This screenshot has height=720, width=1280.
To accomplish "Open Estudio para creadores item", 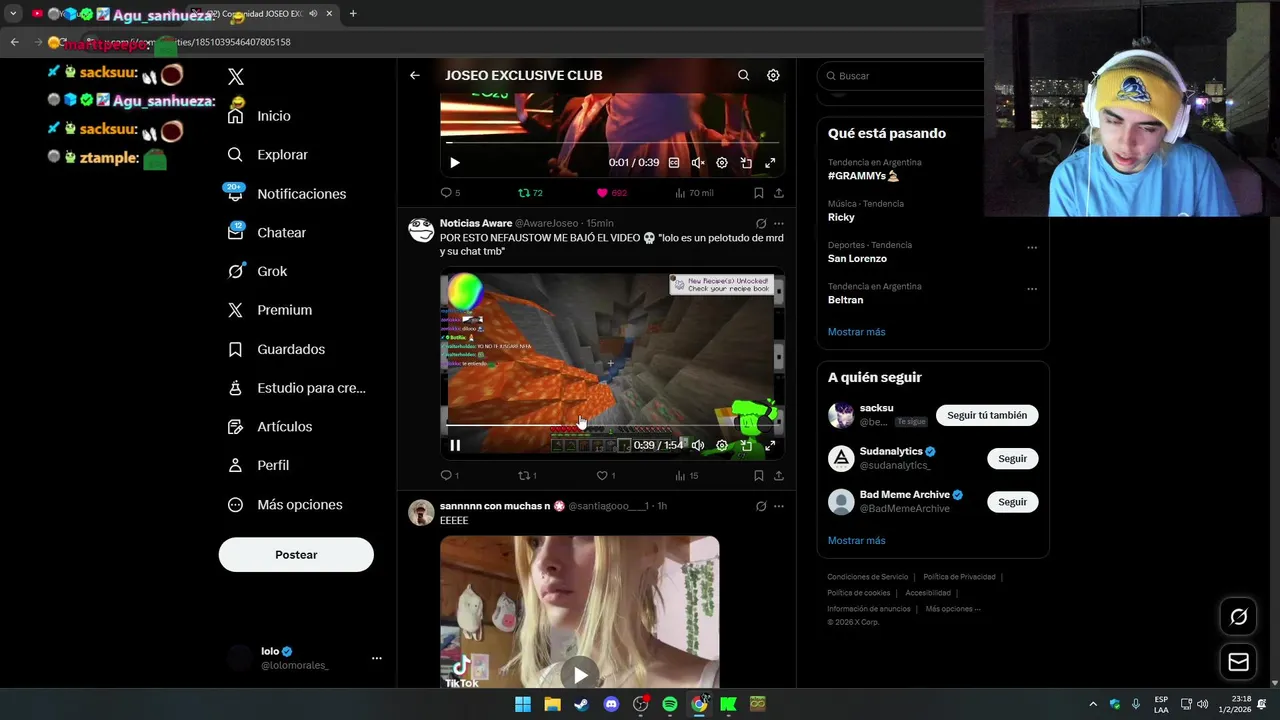I will 296,388.
